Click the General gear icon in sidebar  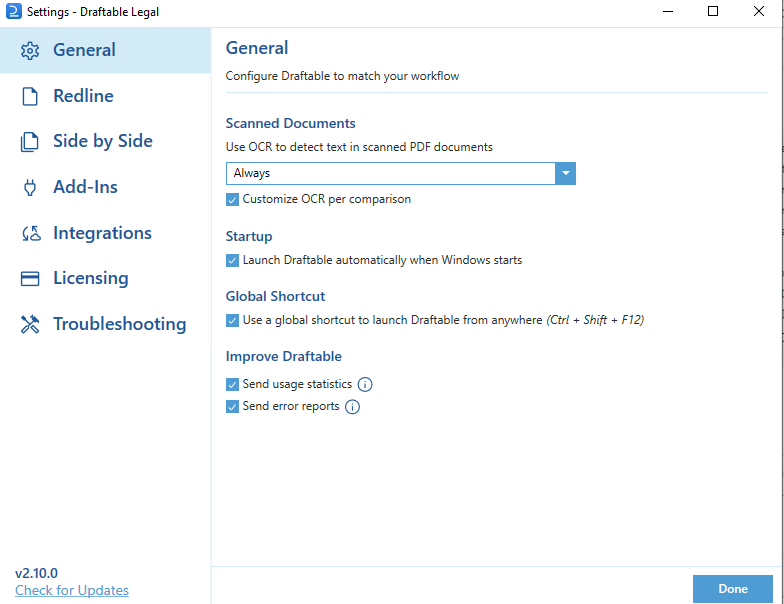click(x=30, y=50)
